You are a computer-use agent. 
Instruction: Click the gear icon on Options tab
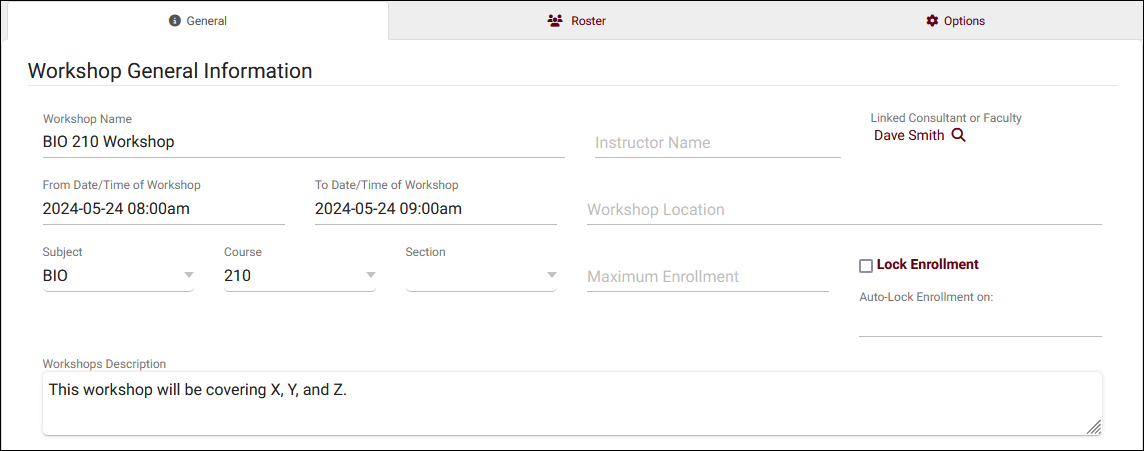(932, 21)
